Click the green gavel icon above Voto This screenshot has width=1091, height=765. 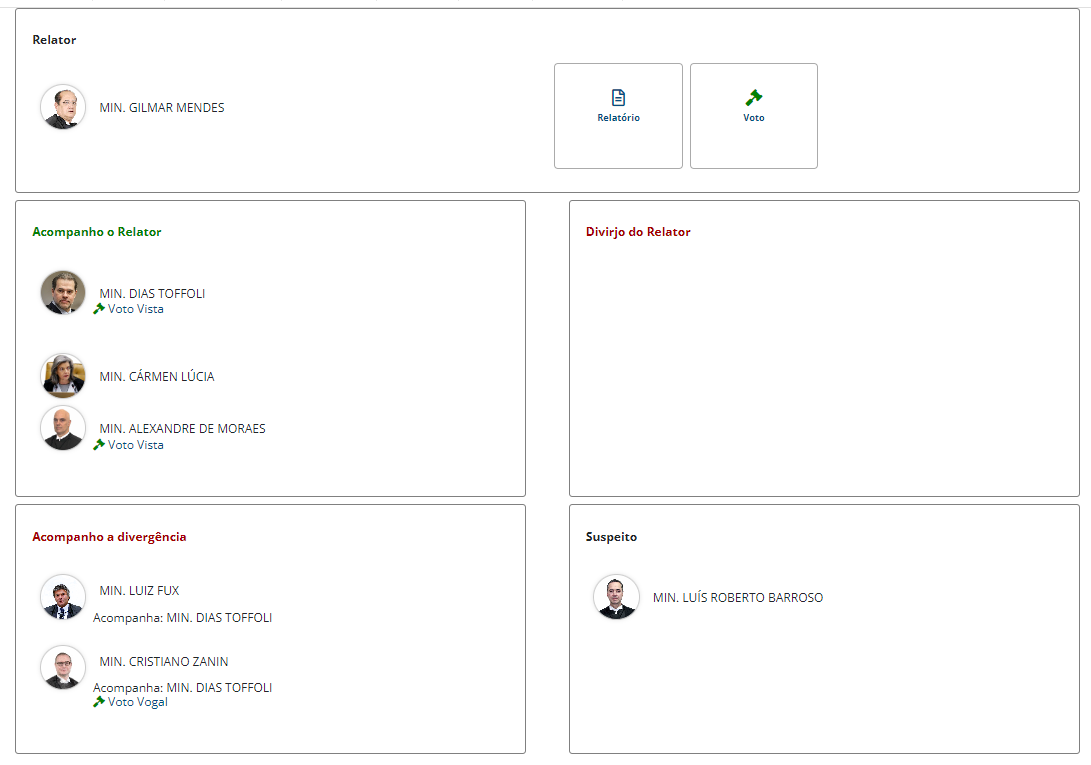(x=754, y=98)
